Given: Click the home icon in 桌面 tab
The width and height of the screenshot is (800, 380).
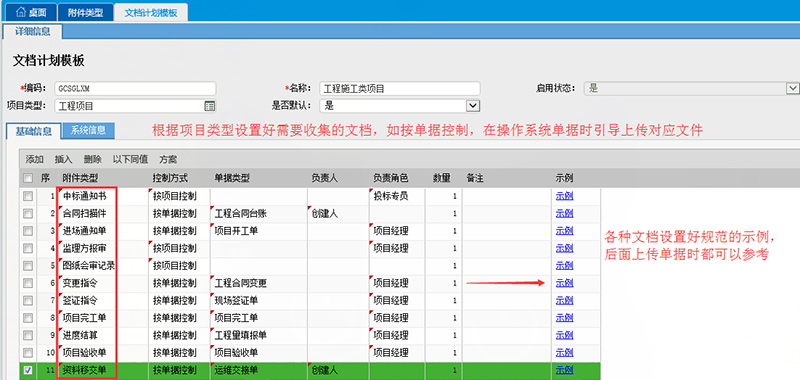Looking at the screenshot, I should (21, 13).
